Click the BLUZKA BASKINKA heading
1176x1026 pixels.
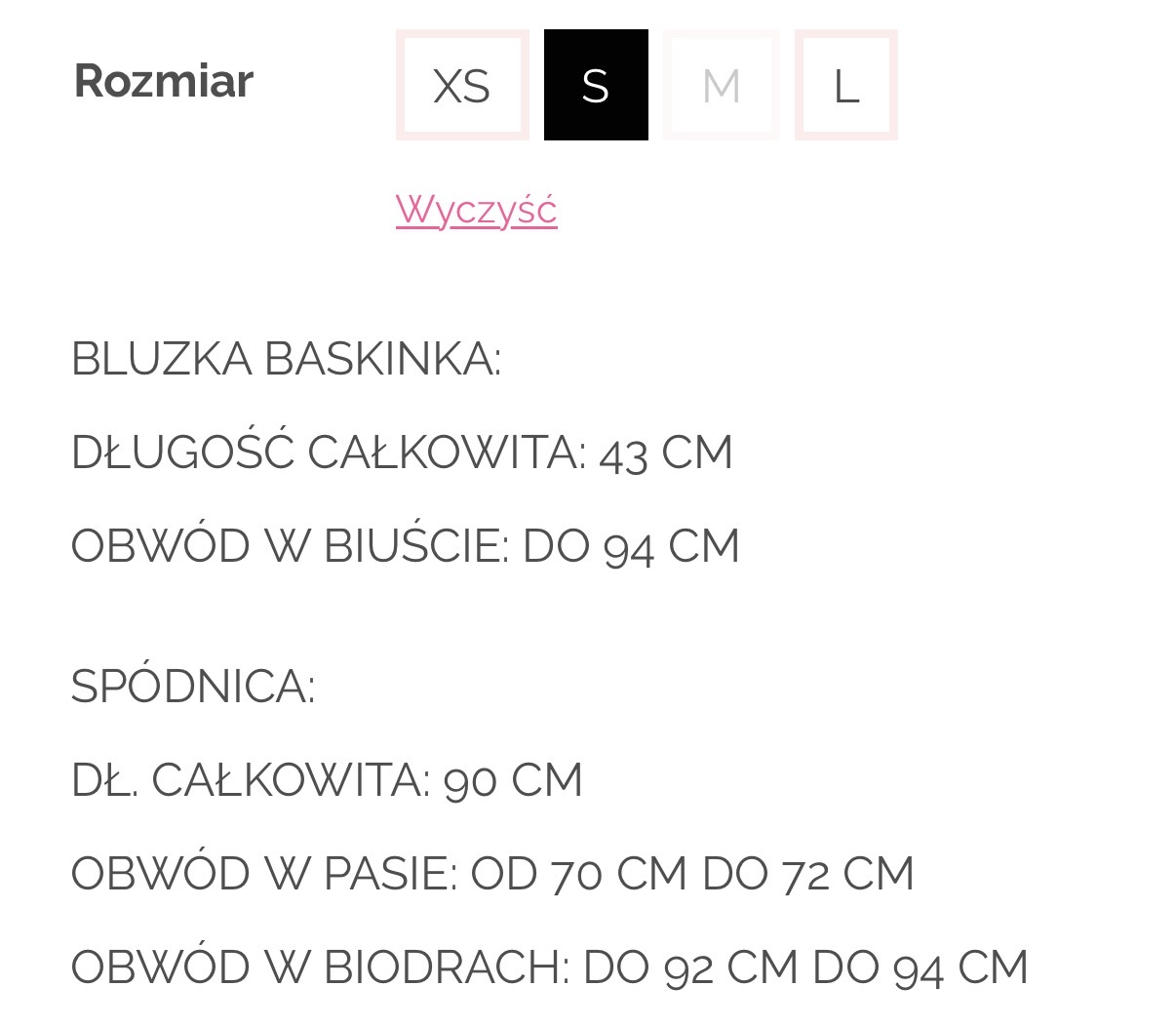[286, 359]
